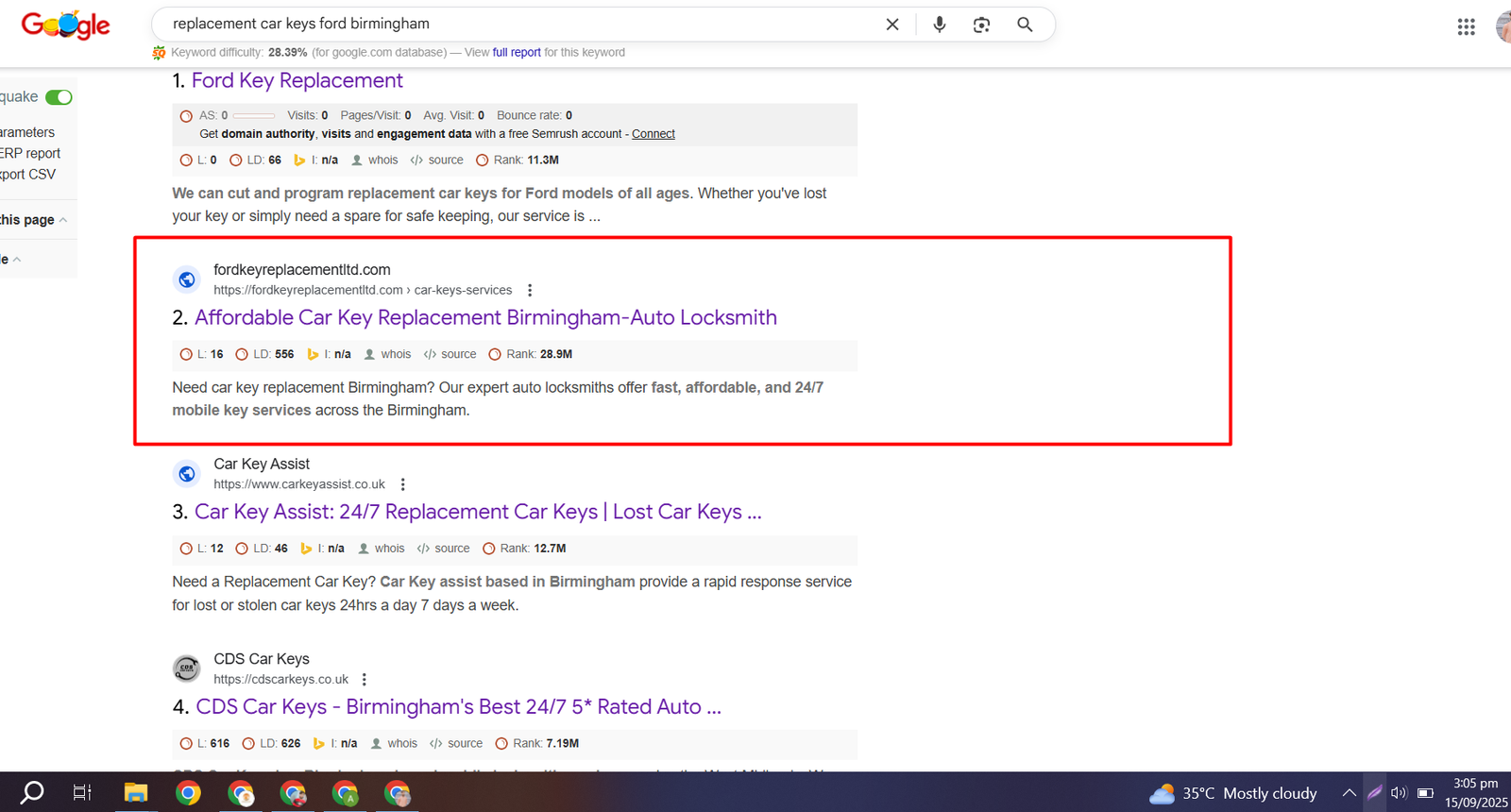Open options menu for fordkeyreplacementltd.com result
1511x812 pixels.
[x=530, y=290]
